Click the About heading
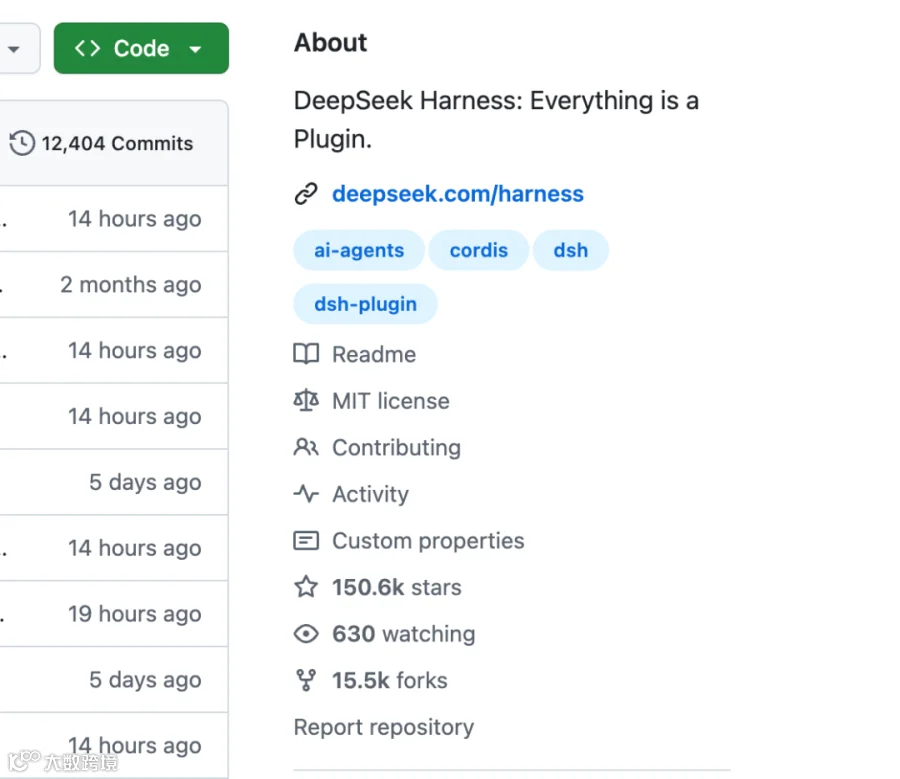This screenshot has width=900, height=779. [330, 42]
